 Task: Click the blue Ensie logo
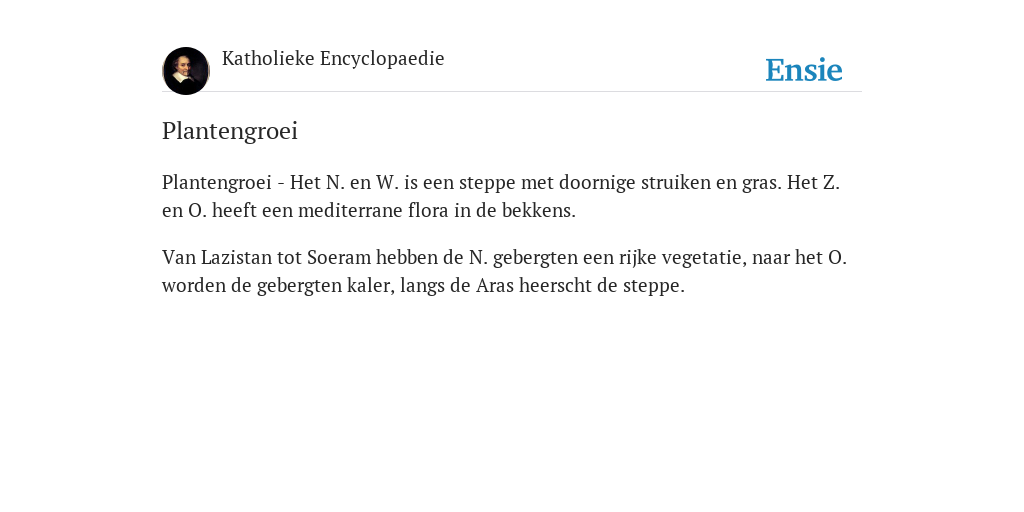tap(804, 70)
